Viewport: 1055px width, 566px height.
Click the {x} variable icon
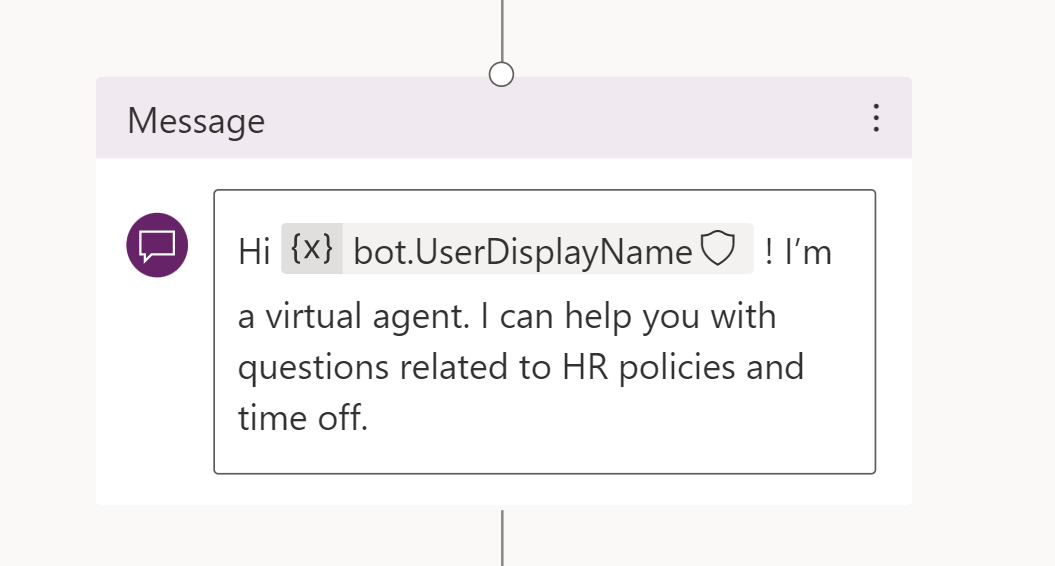pos(312,249)
